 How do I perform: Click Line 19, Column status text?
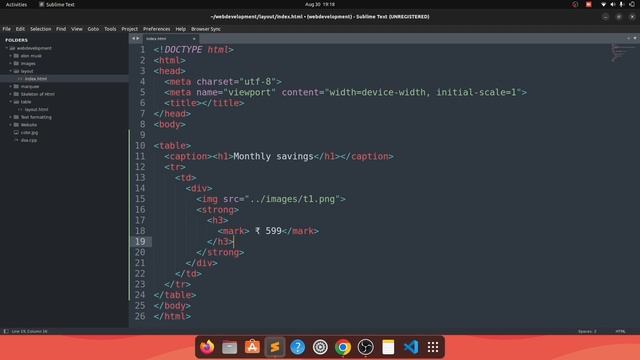29,331
